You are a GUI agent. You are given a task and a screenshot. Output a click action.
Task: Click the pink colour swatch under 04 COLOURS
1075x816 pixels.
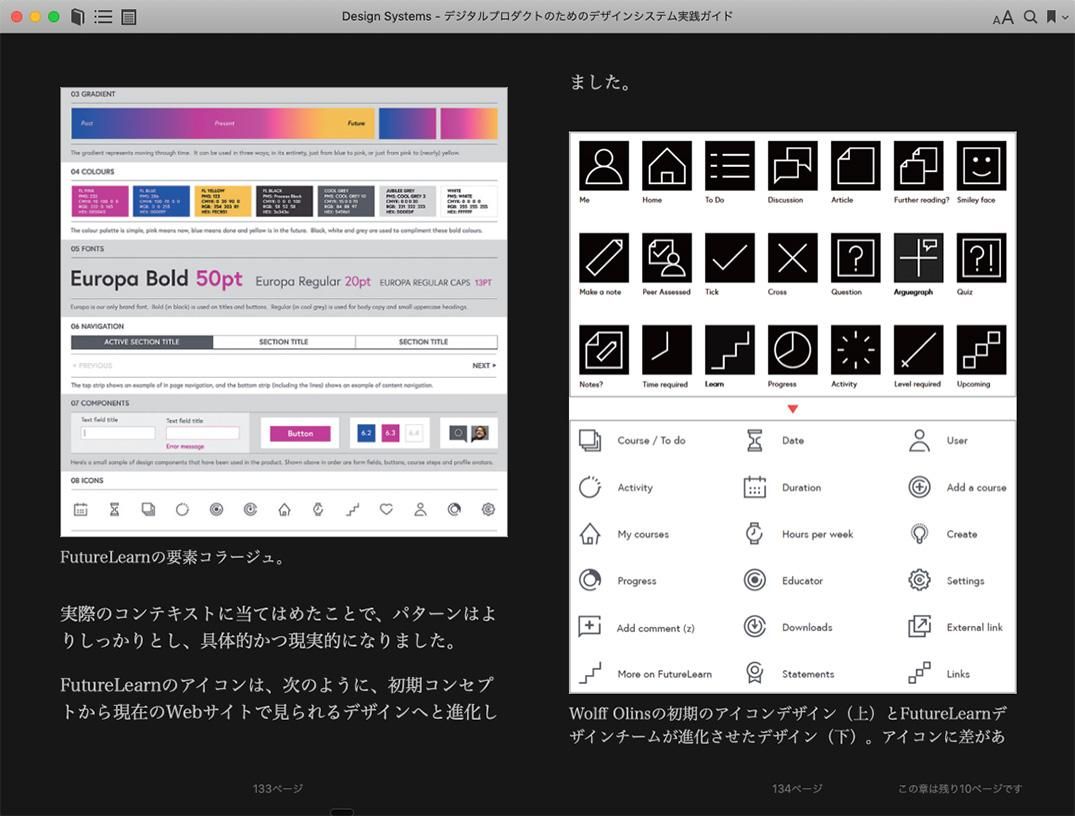point(99,201)
